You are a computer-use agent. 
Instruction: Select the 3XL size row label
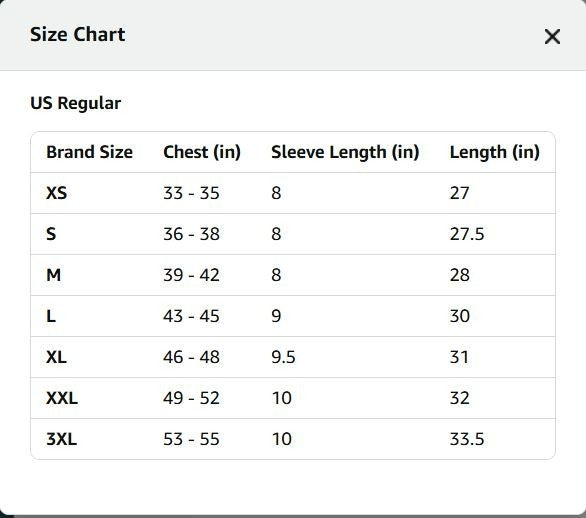point(62,439)
